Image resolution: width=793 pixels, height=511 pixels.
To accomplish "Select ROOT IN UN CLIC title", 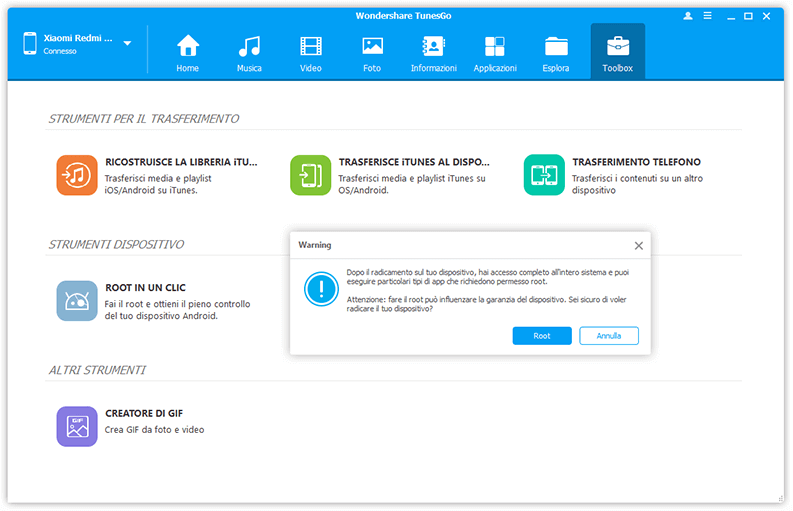I will coord(145,288).
